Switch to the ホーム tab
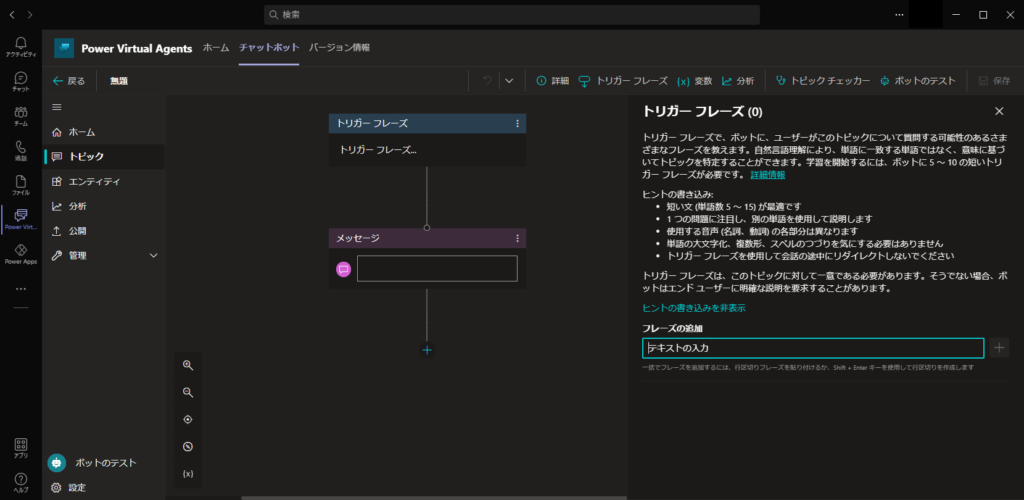Screen dimensions: 1024x500 click(x=216, y=48)
